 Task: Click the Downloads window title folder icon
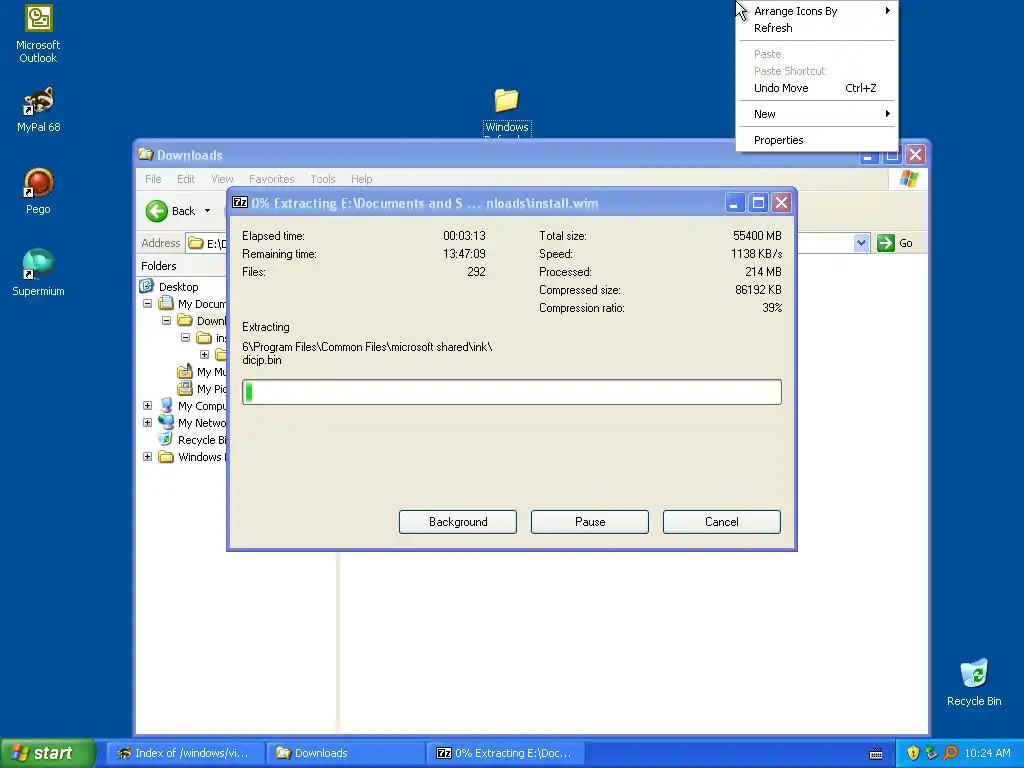coord(146,154)
